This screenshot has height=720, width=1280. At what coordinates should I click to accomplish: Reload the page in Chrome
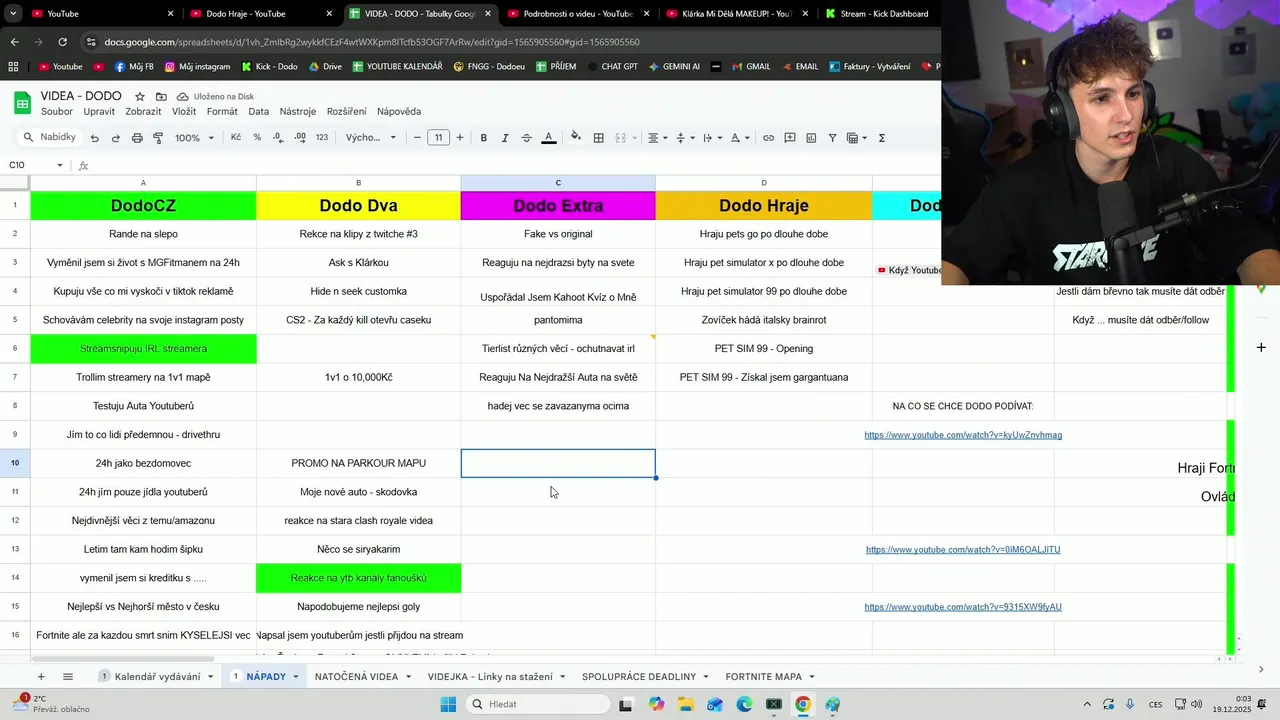[62, 42]
